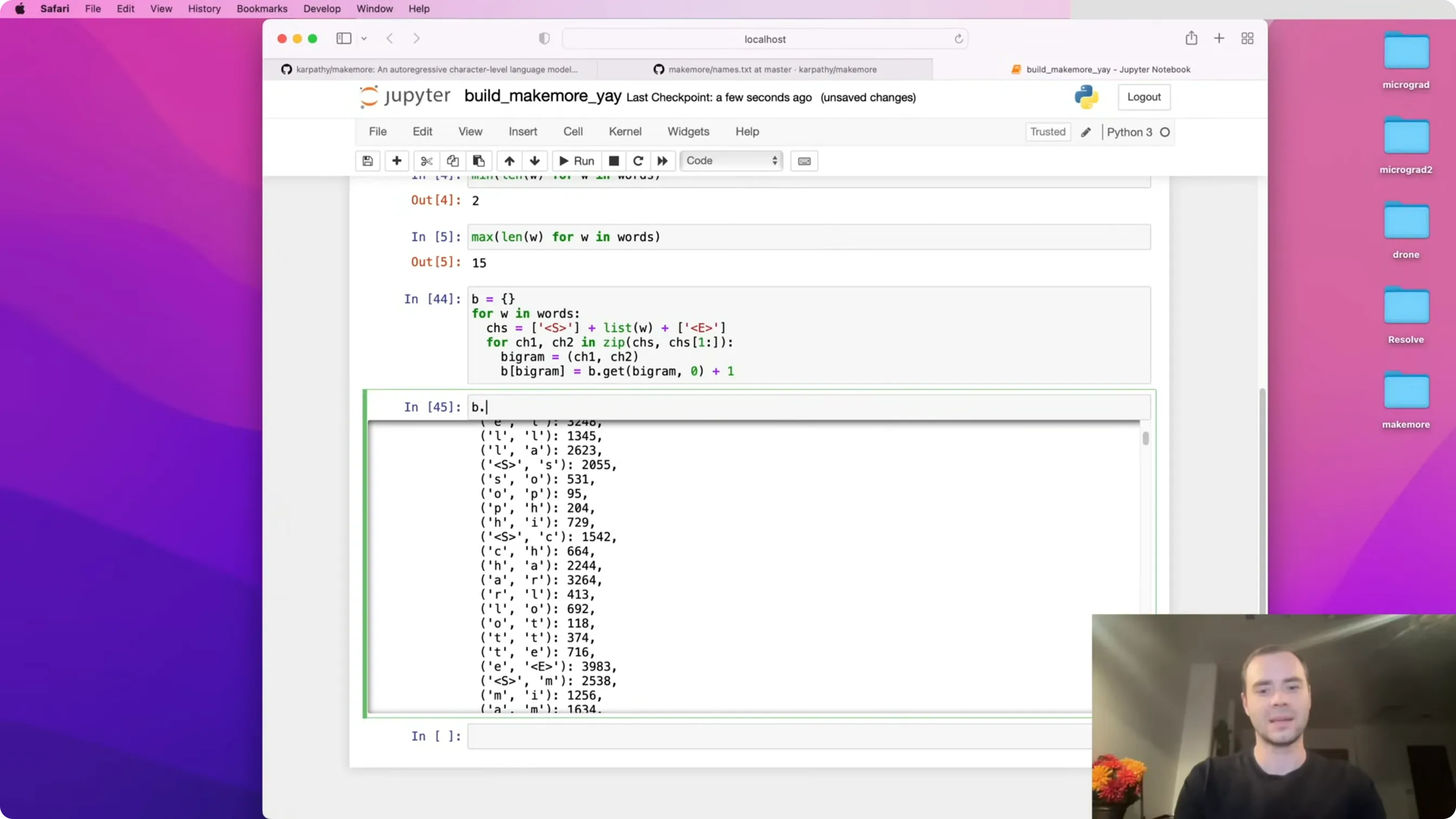
Task: Cut selected cells with the scissors icon
Action: tap(427, 161)
